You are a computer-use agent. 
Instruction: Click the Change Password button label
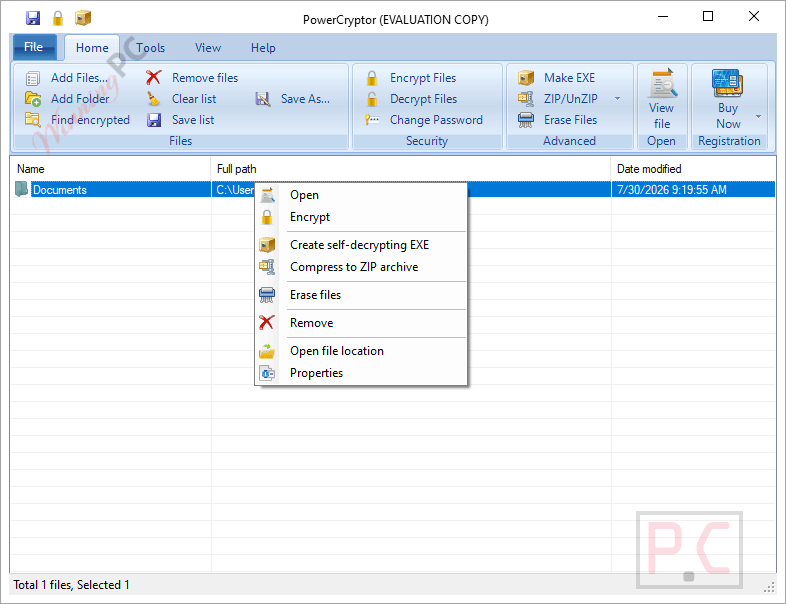(x=436, y=120)
